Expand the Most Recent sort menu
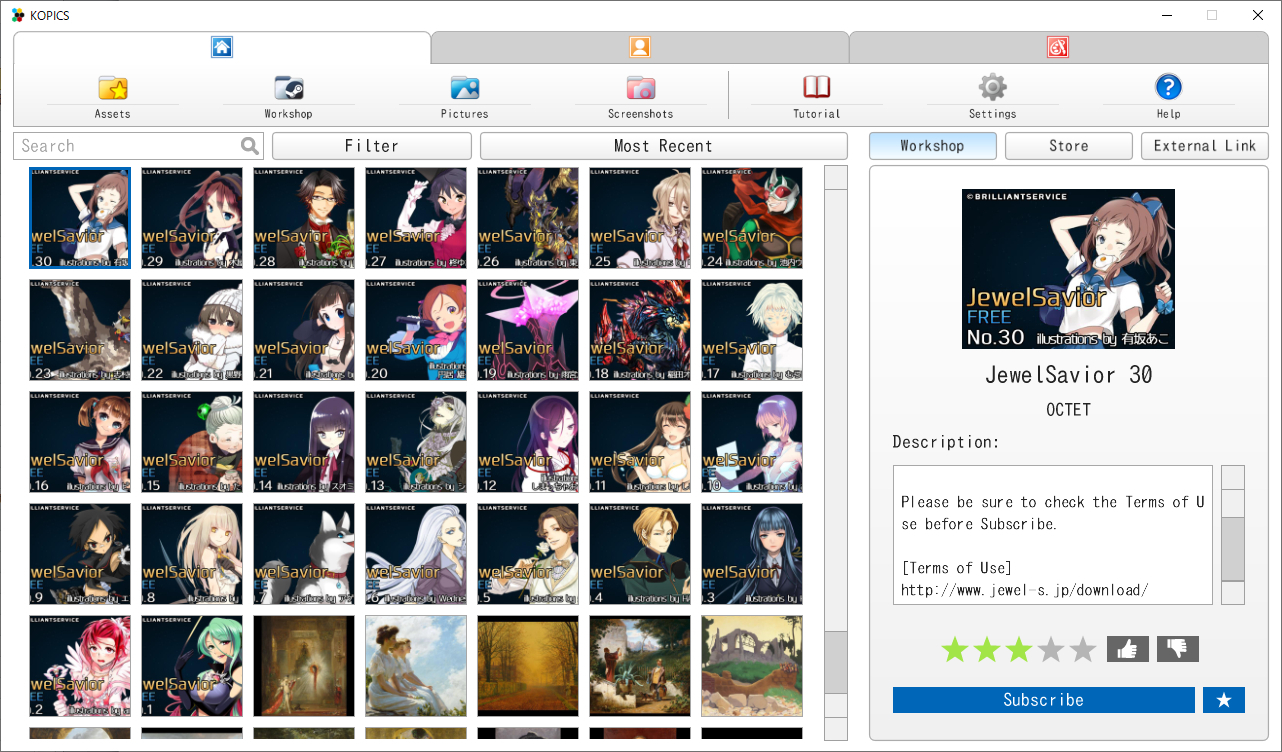 [663, 146]
